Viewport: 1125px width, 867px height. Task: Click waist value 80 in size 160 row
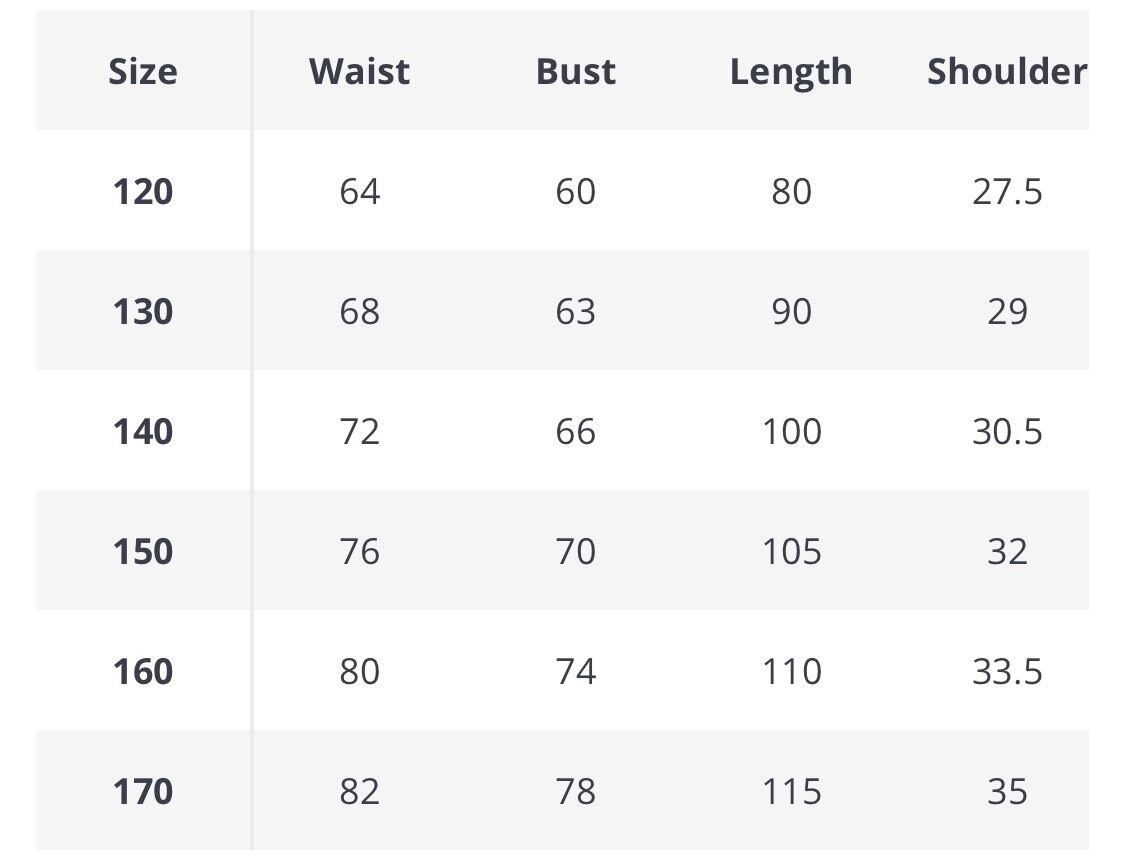point(359,671)
